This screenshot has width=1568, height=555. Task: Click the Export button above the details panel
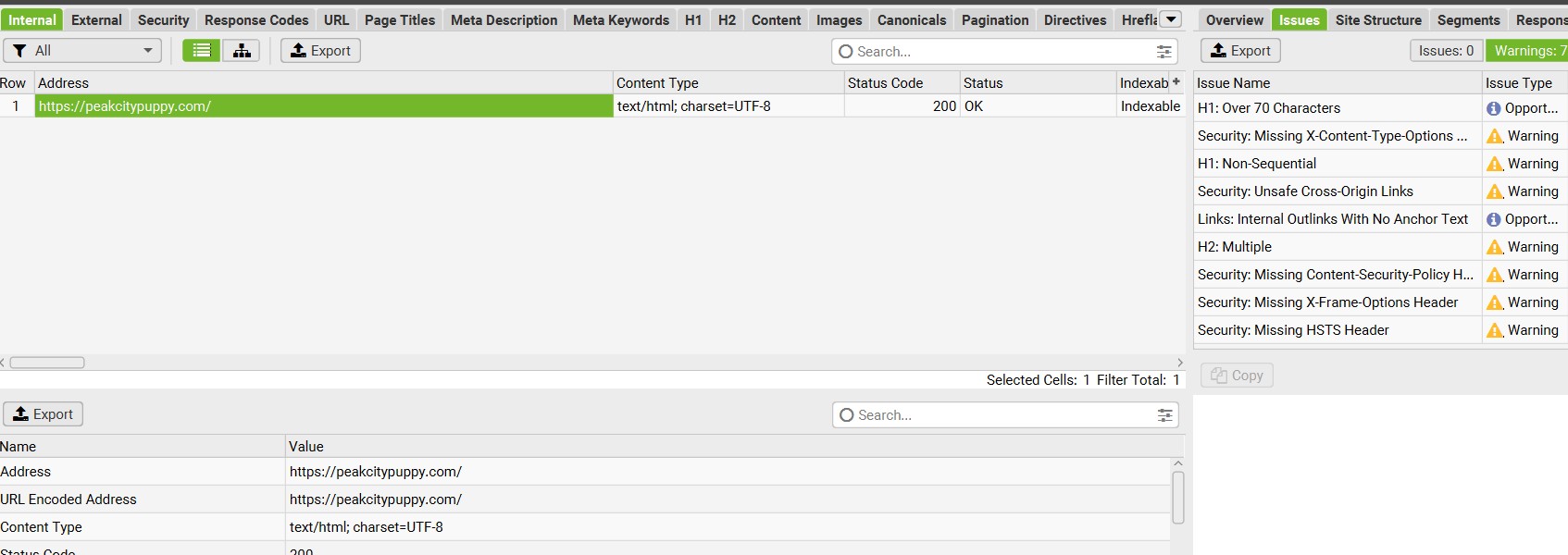pyautogui.click(x=43, y=413)
